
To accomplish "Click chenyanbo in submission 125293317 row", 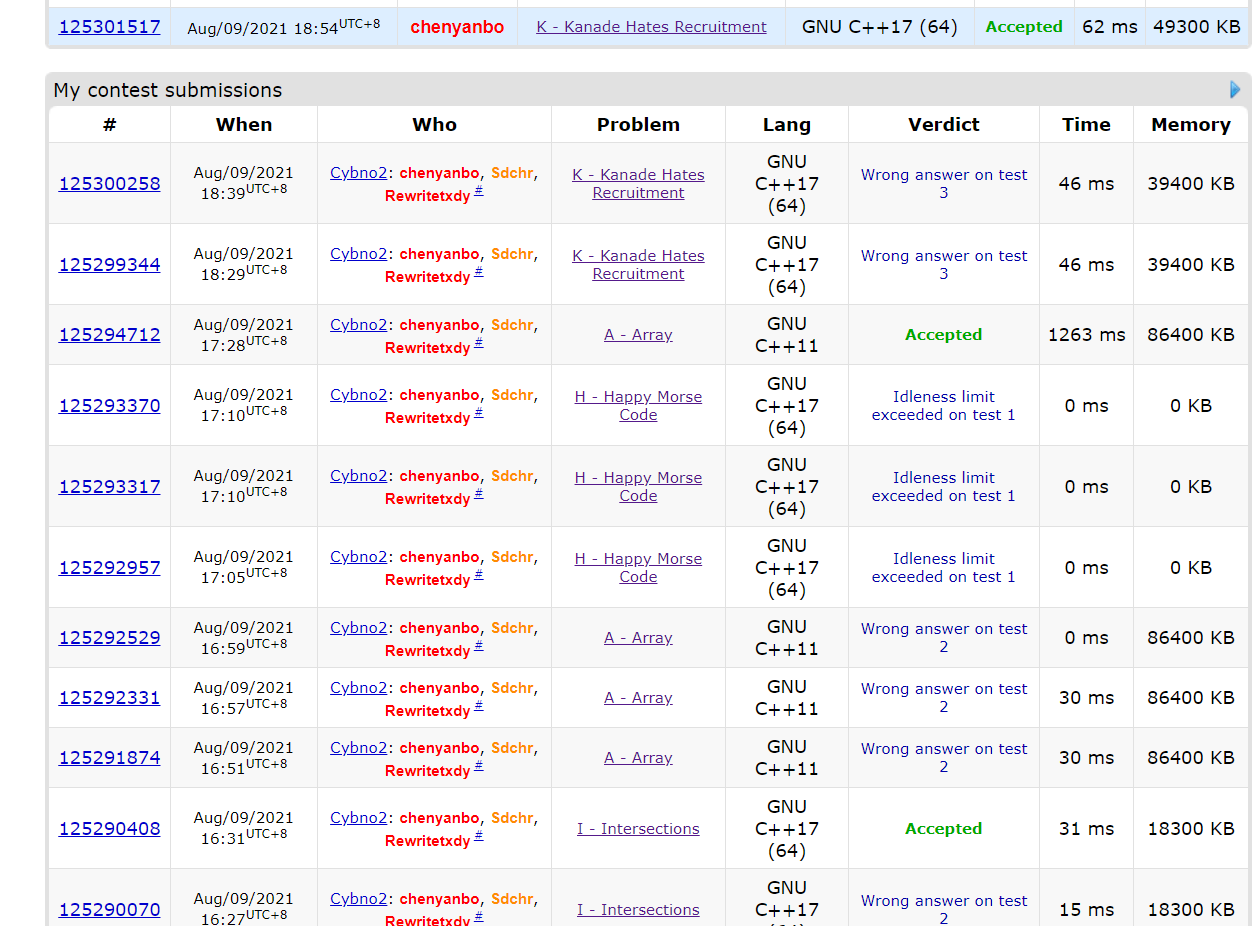I will (439, 476).
